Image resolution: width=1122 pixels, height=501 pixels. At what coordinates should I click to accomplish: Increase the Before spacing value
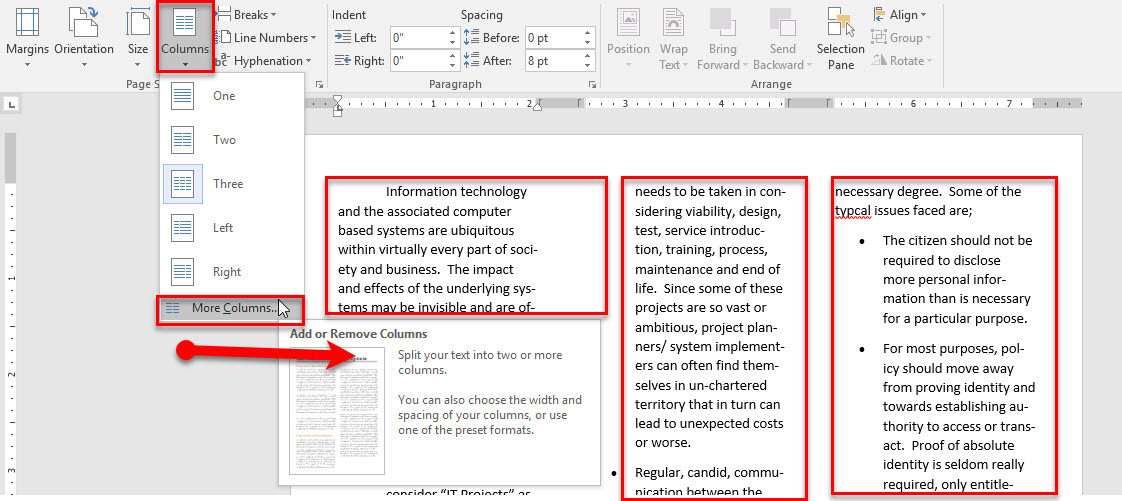coord(589,33)
